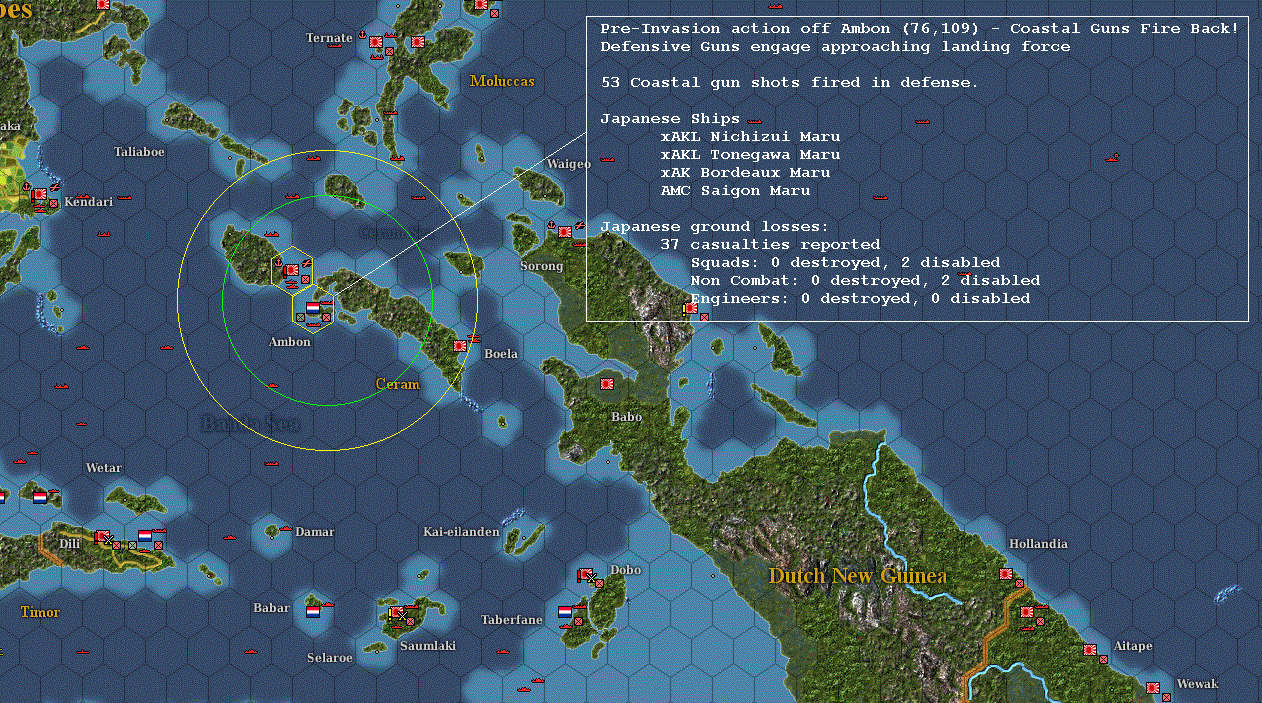Screen dimensions: 1262x703
Task: Select the Japanese flag beside Ternate's anchor symbol
Action: pos(376,43)
